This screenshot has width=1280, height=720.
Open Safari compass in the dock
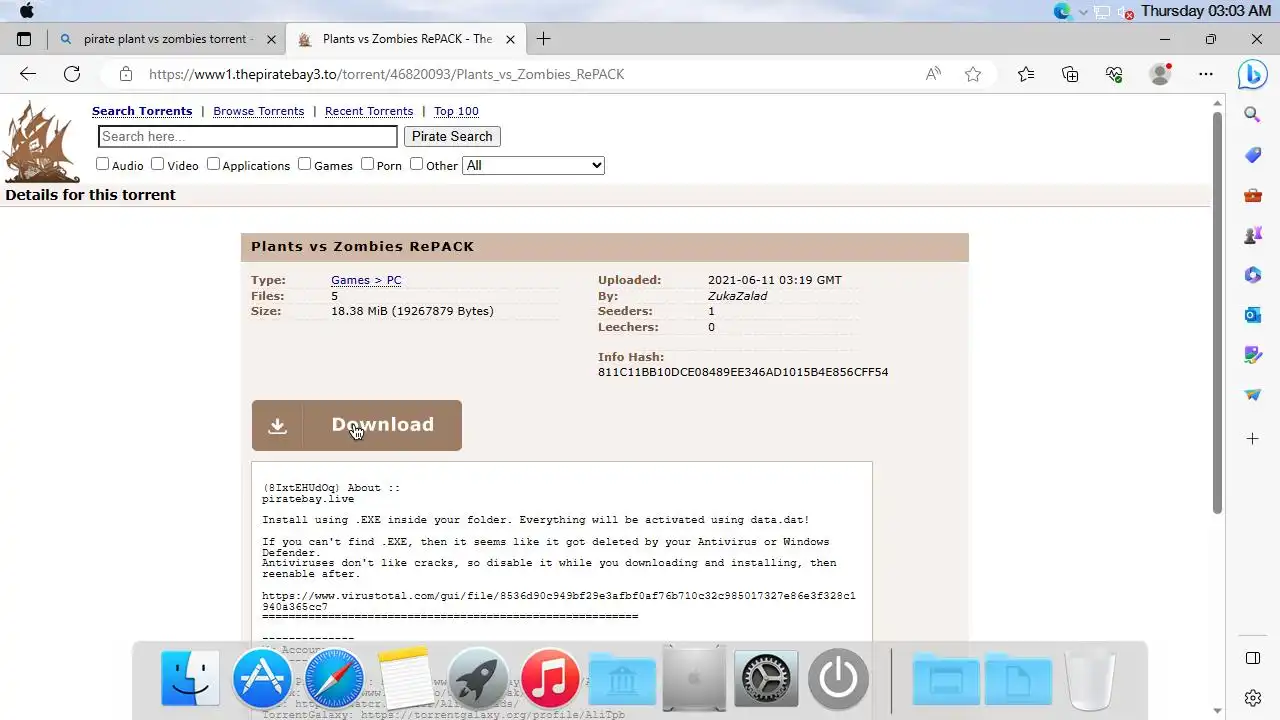tap(334, 679)
